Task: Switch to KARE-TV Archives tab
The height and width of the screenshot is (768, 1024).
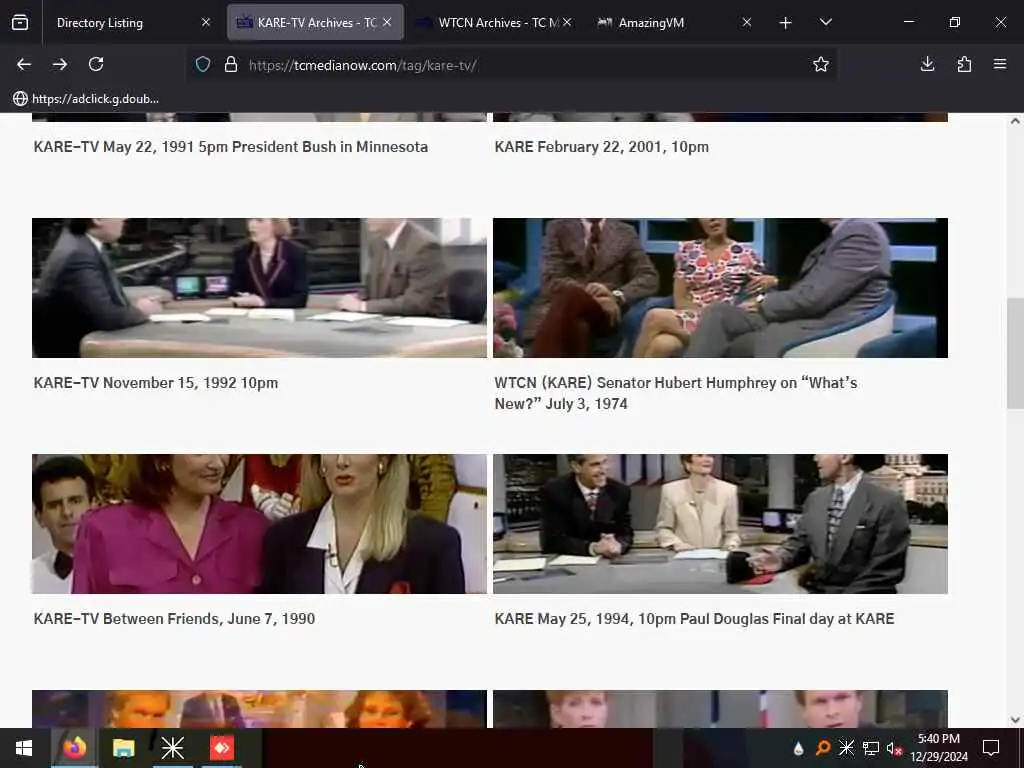Action: 315,22
